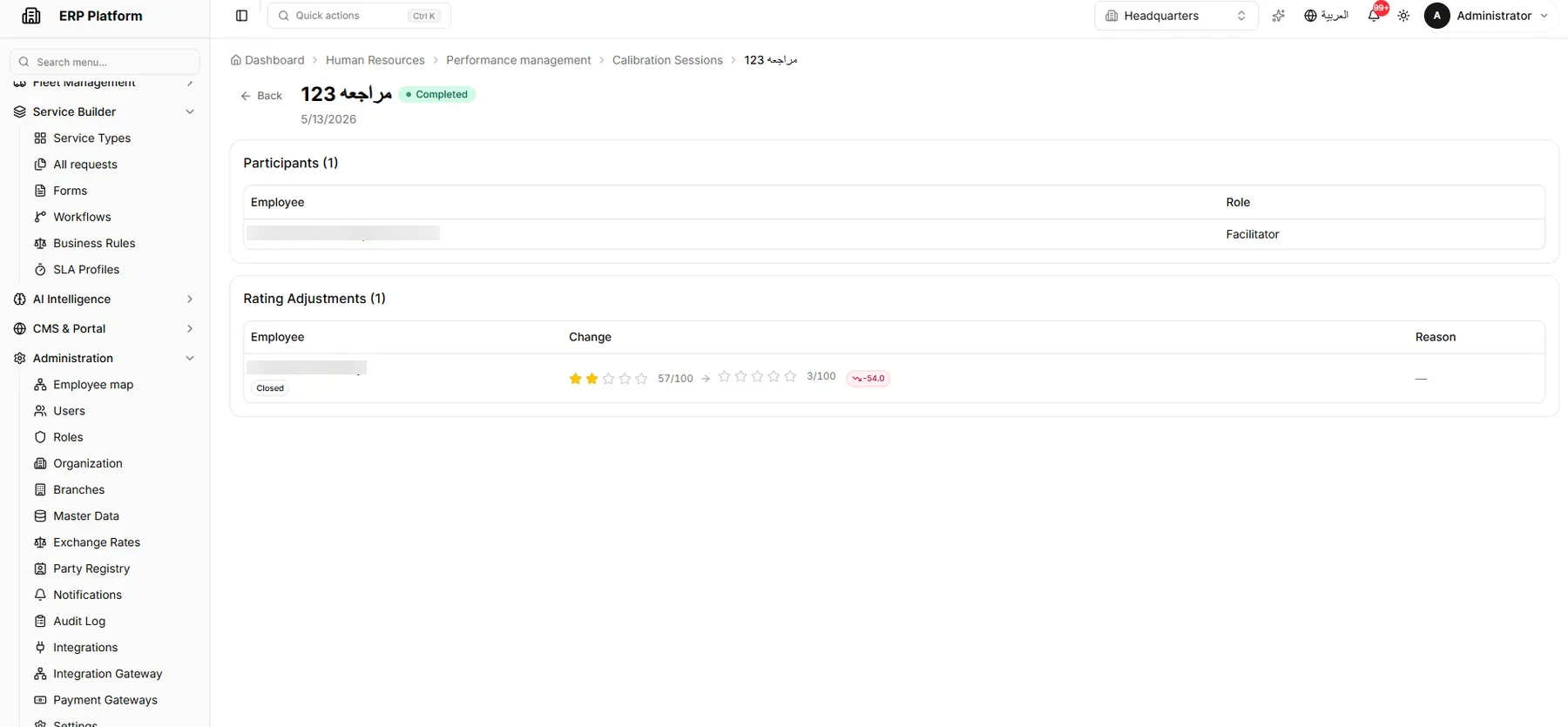The image size is (1568, 727).
Task: Click the Integrations plug icon
Action: (x=40, y=648)
